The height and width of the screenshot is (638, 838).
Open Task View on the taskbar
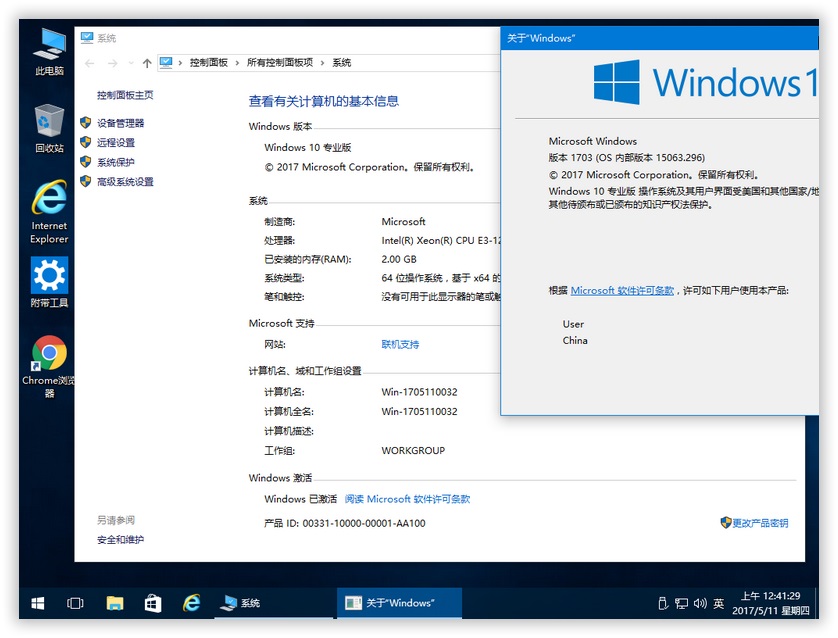click(75, 603)
